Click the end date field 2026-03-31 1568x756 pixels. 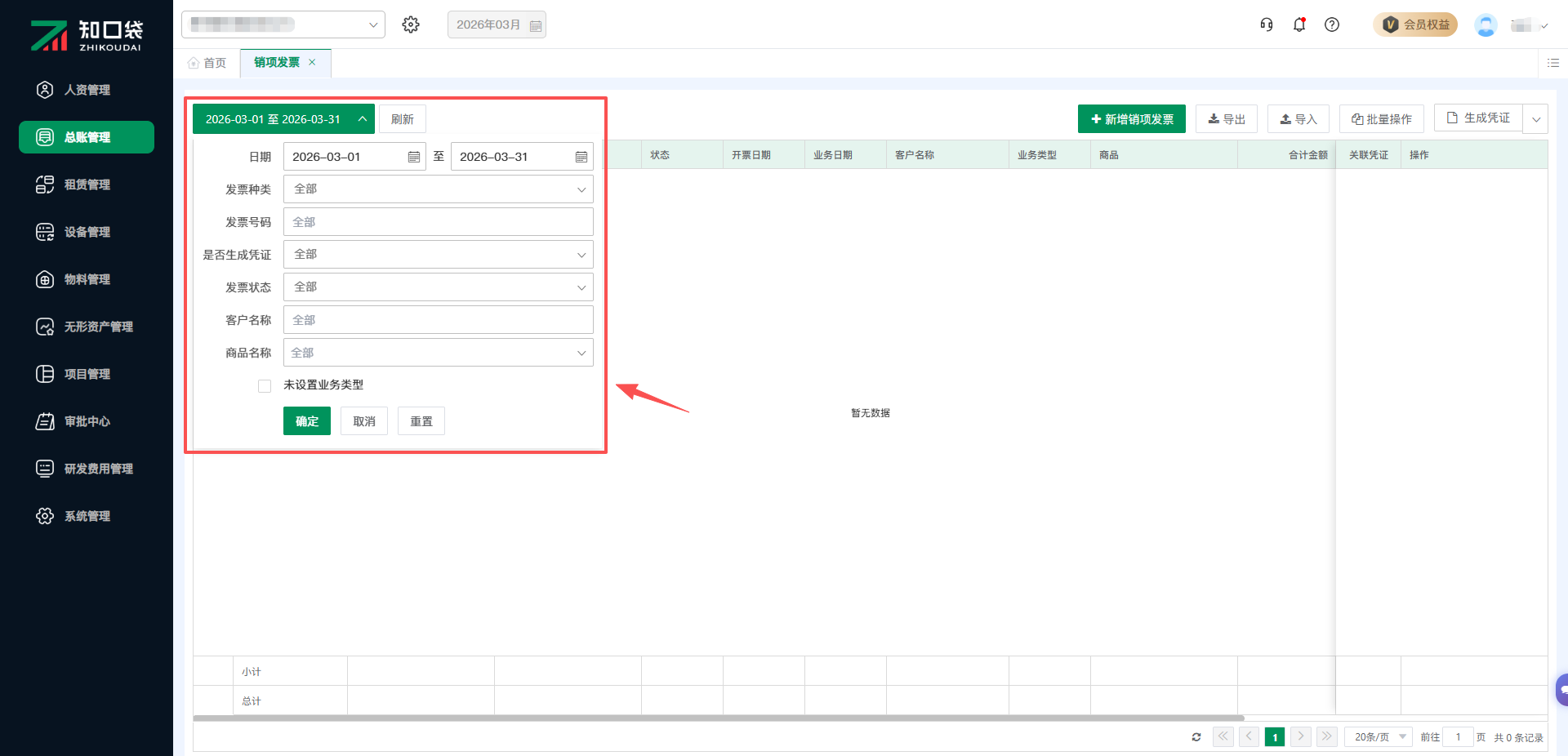[522, 156]
